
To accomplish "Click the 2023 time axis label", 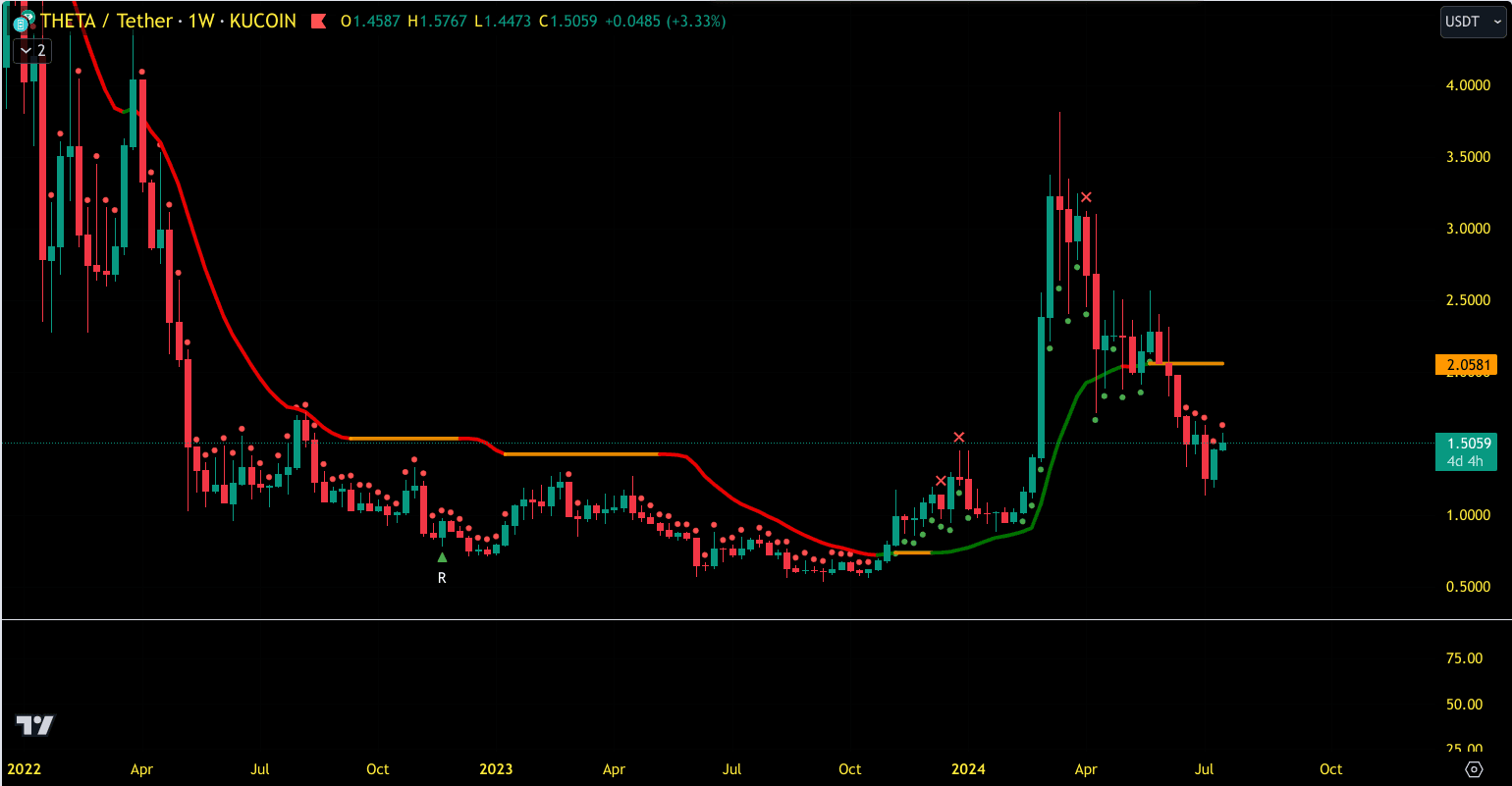I will click(497, 768).
